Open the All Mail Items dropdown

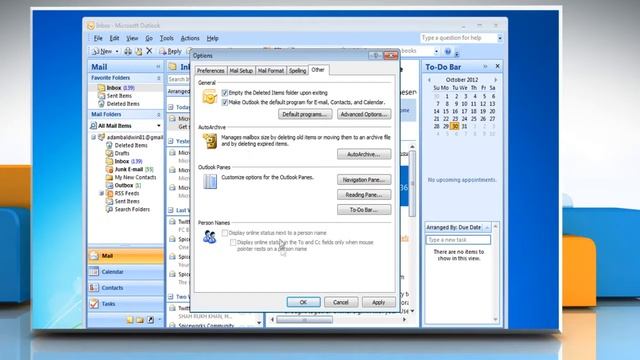click(159, 126)
